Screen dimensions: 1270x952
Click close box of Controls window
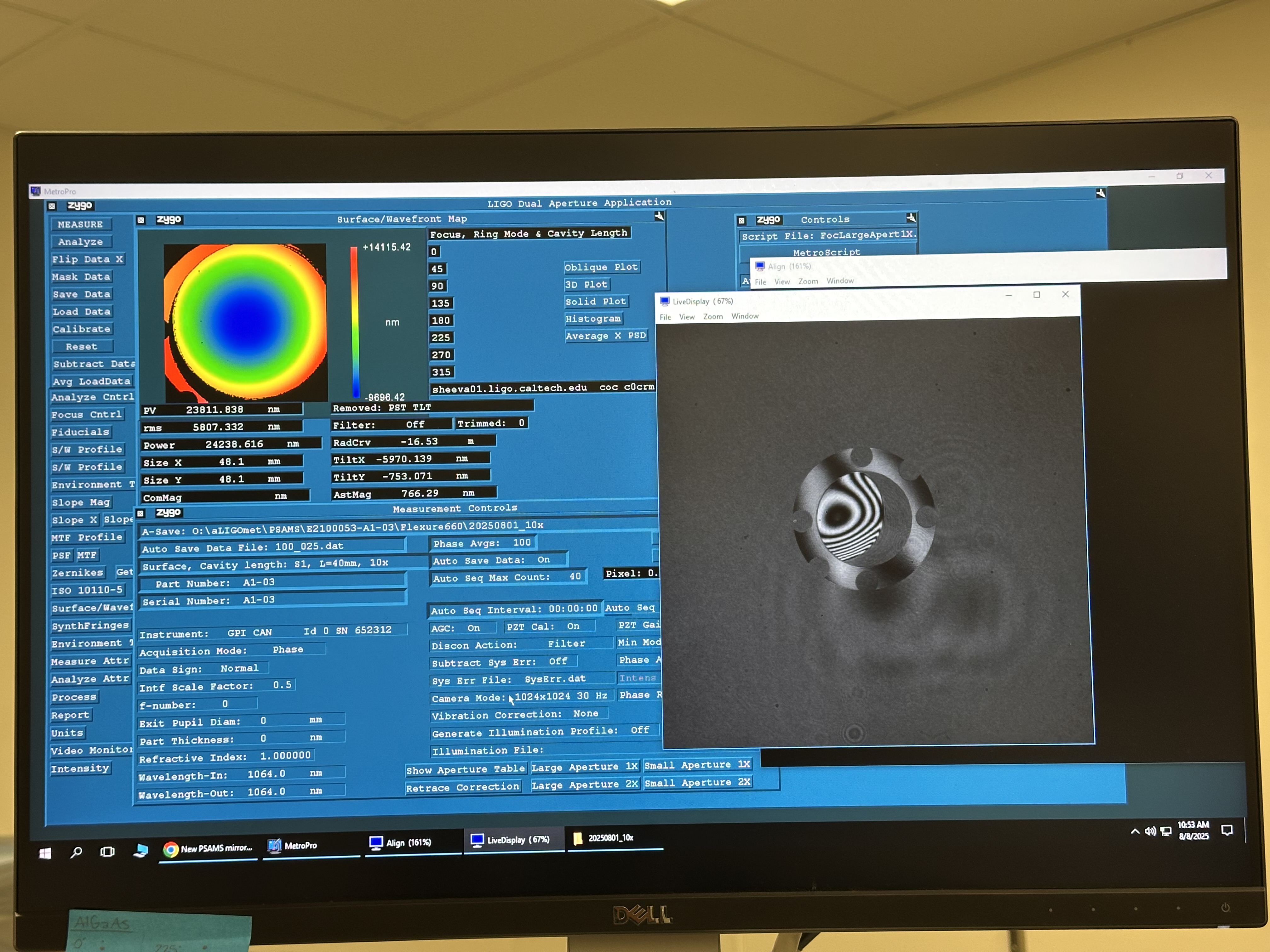(x=741, y=220)
